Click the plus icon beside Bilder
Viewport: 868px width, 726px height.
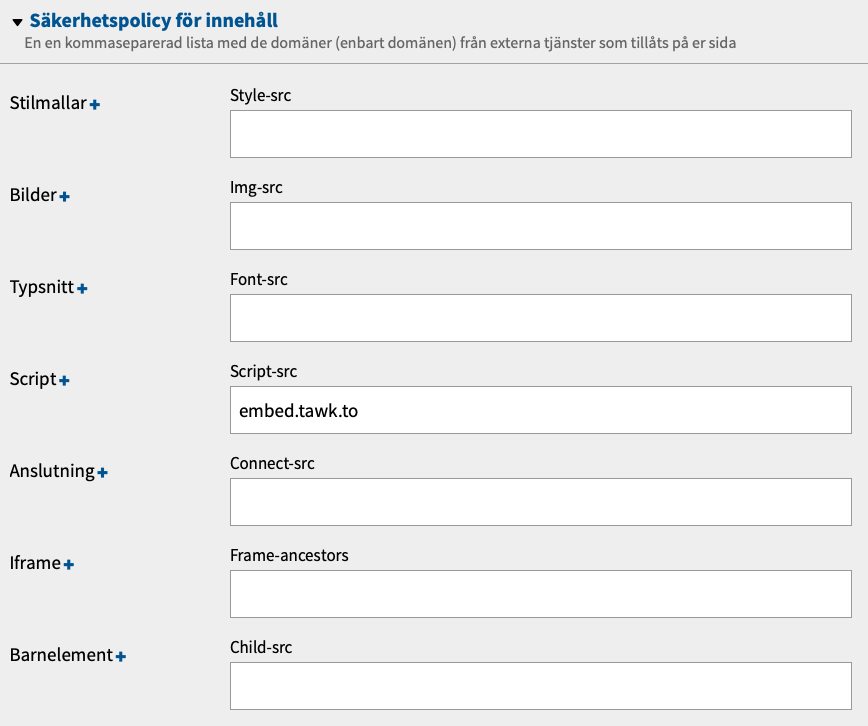(x=65, y=197)
